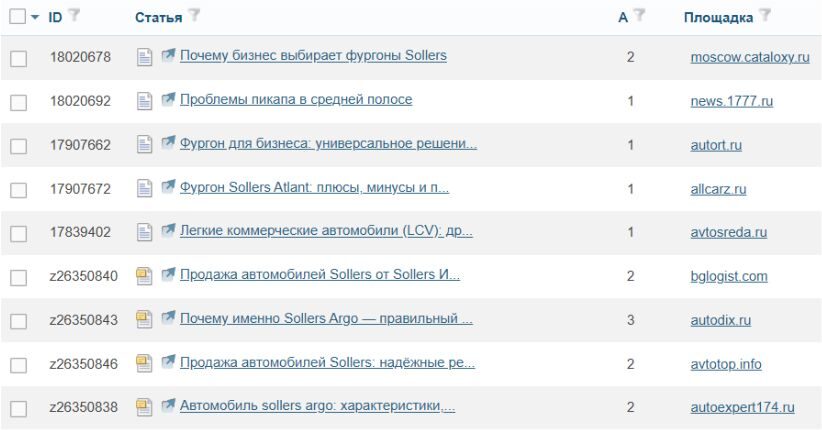The height and width of the screenshot is (430, 822).
Task: Click document icon in row 18020678
Action: coord(144,57)
